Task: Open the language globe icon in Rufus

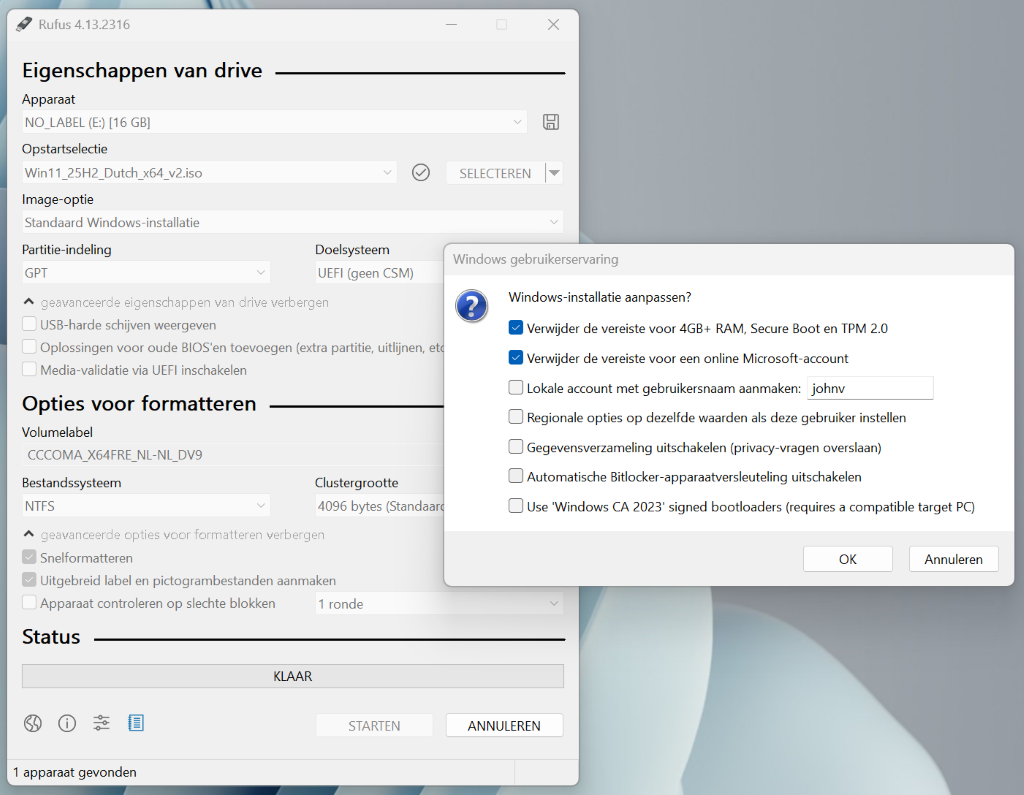Action: (33, 723)
